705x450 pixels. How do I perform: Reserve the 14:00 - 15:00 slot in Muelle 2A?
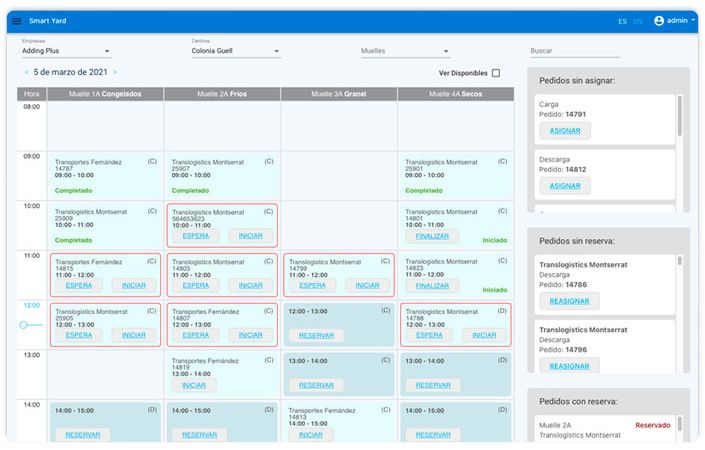[x=200, y=435]
